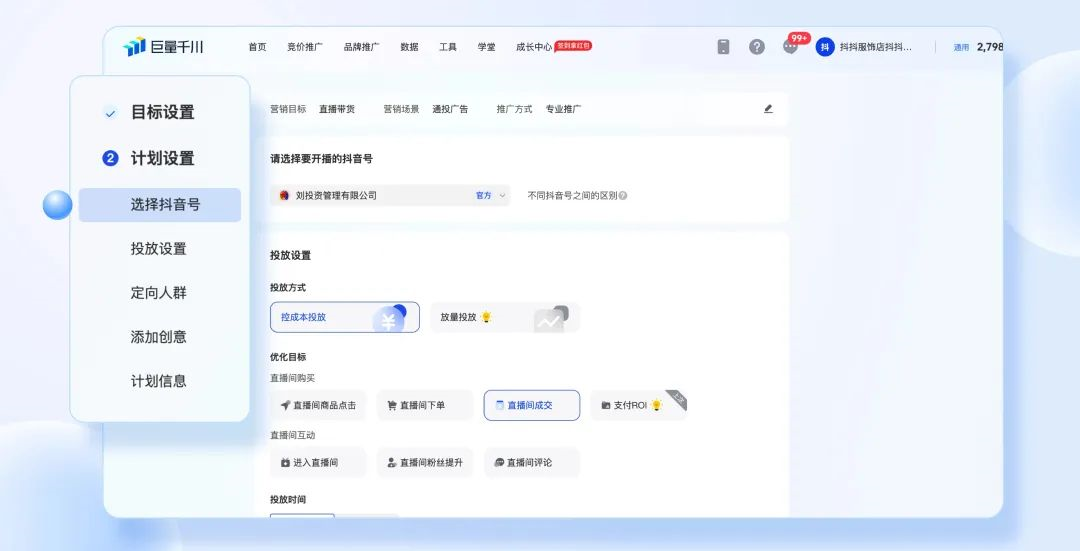The image size is (1080, 551).
Task: Open 不同抖音号之间的区别 help link
Action: [572, 196]
